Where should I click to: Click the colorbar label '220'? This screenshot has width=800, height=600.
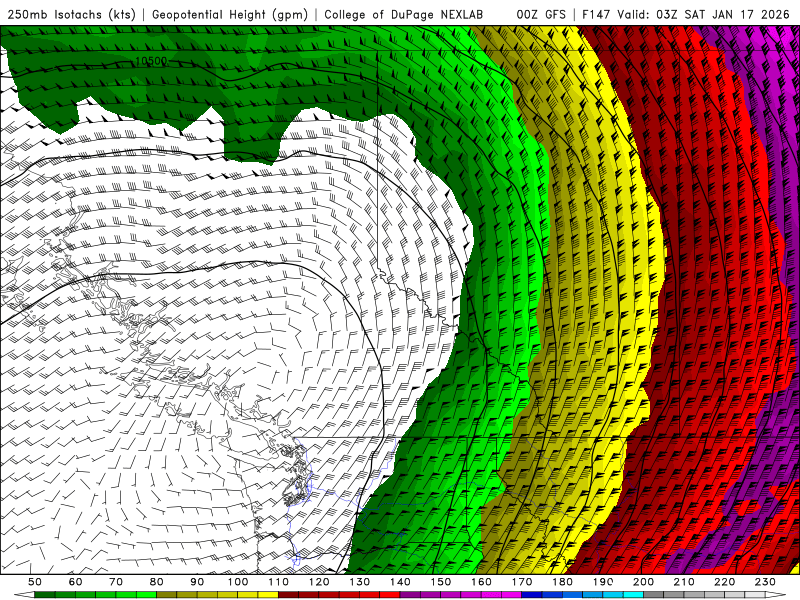724,582
